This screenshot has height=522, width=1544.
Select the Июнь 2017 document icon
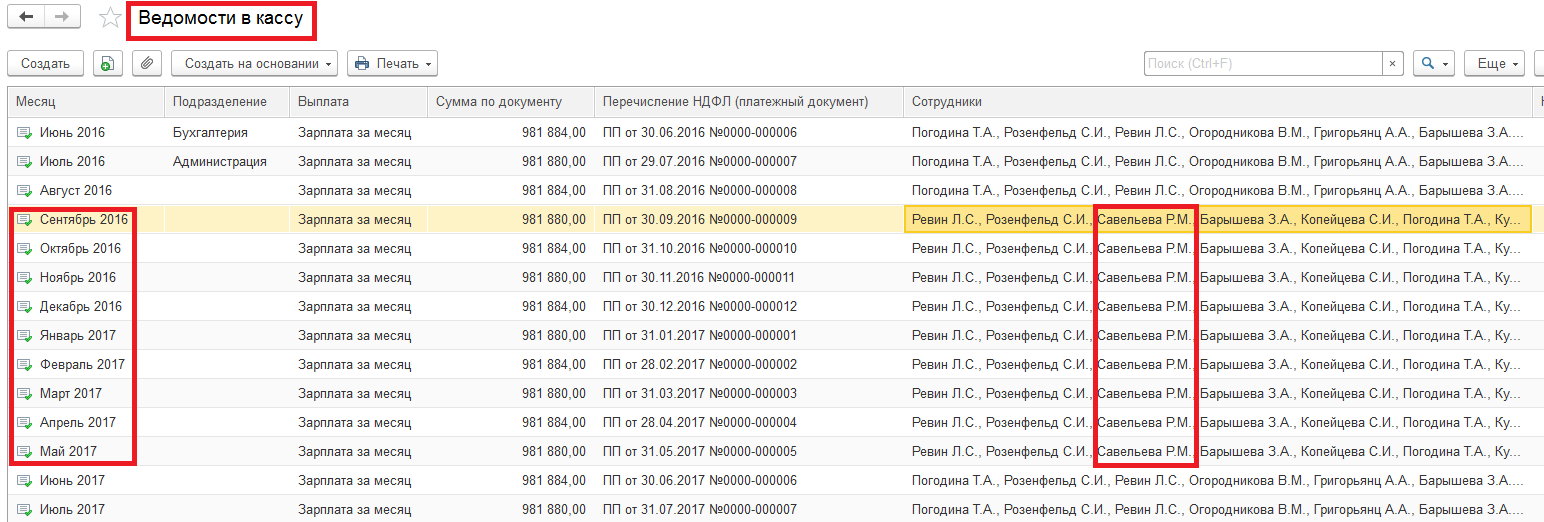pos(24,480)
